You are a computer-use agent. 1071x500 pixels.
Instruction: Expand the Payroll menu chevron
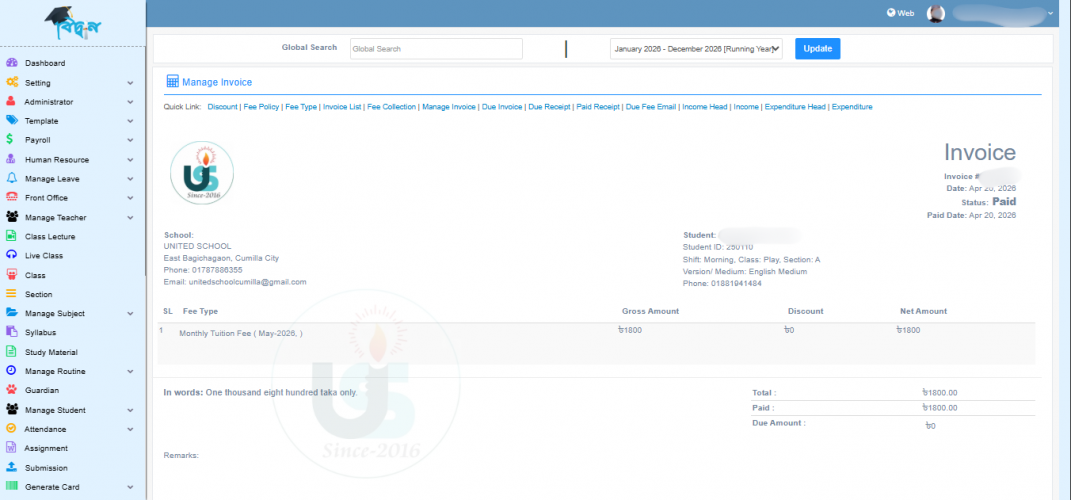[130, 141]
